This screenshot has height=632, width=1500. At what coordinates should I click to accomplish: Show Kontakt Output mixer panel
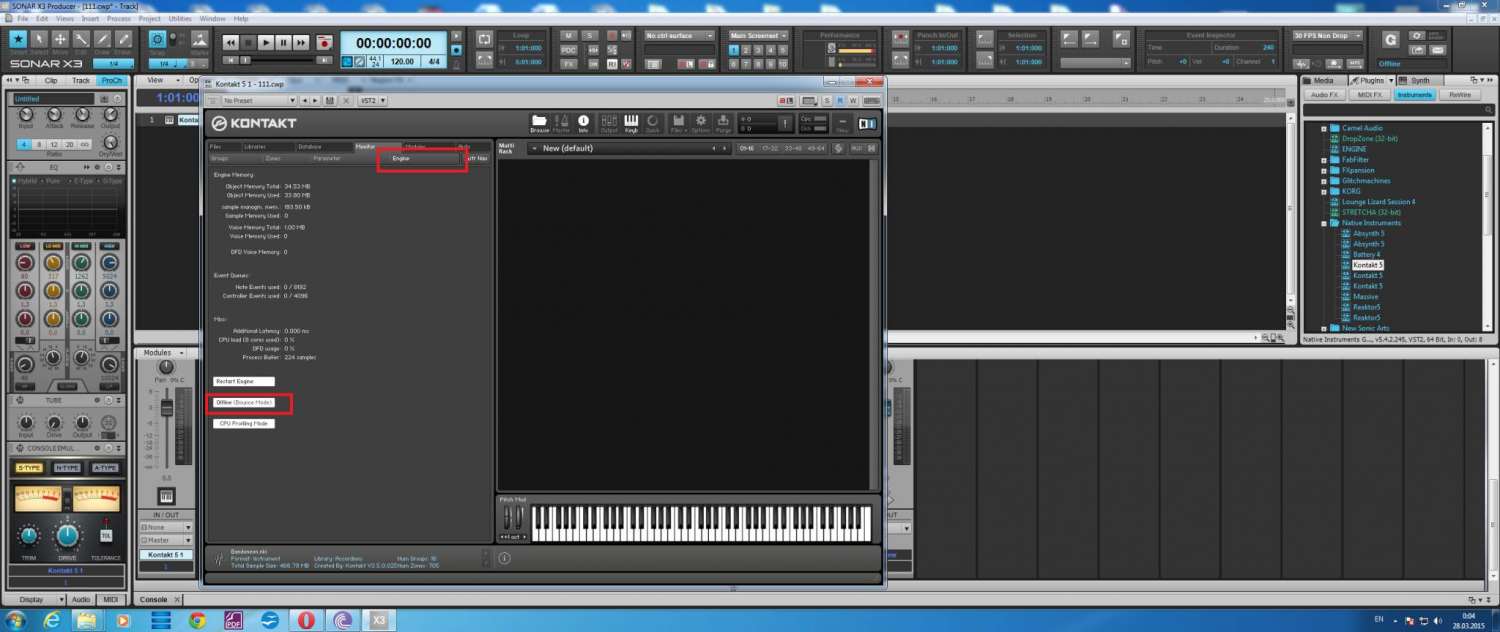click(x=609, y=122)
